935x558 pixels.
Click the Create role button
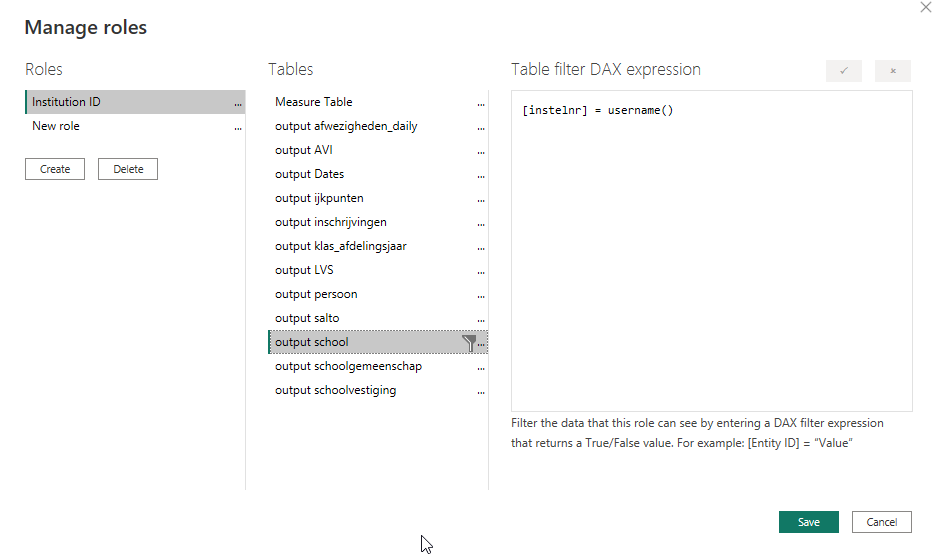point(55,169)
